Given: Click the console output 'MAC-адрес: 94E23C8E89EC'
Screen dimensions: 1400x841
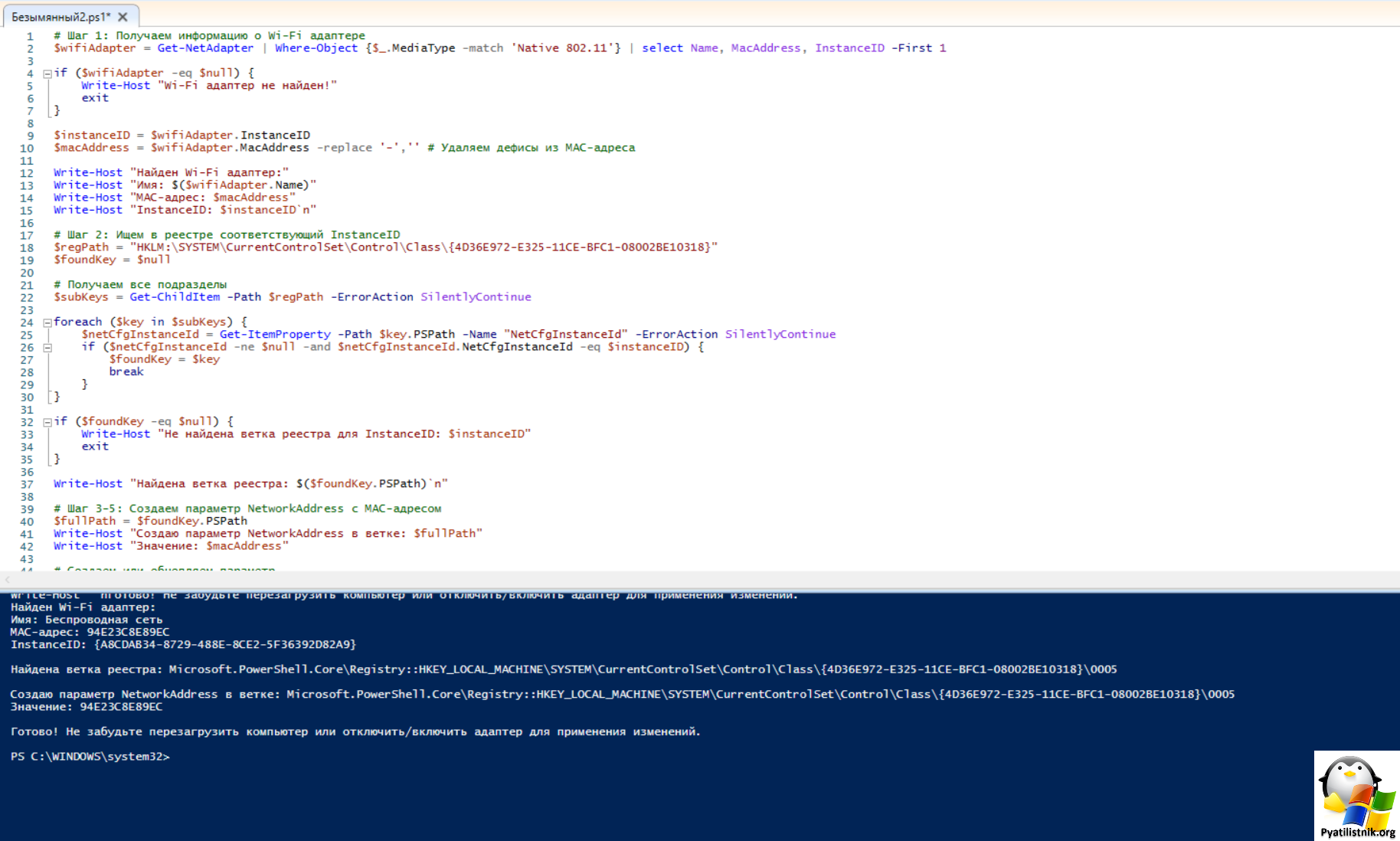Looking at the screenshot, I should click(90, 632).
